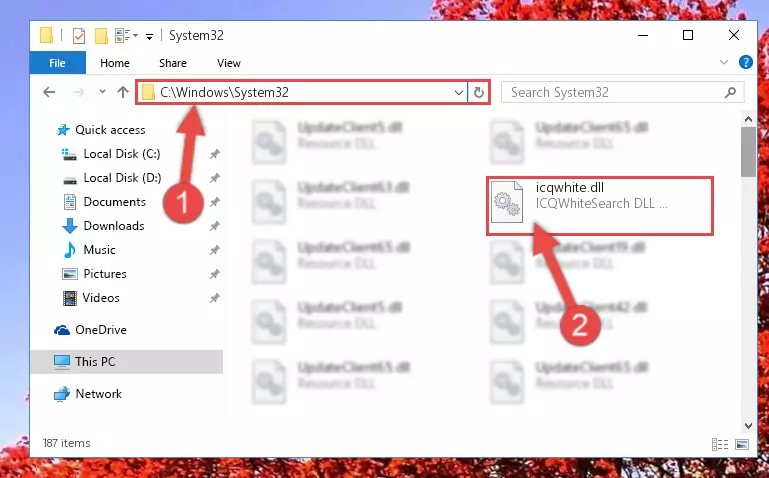Click the vertical scrollbar thumb
The height and width of the screenshot is (478, 769).
pos(748,152)
